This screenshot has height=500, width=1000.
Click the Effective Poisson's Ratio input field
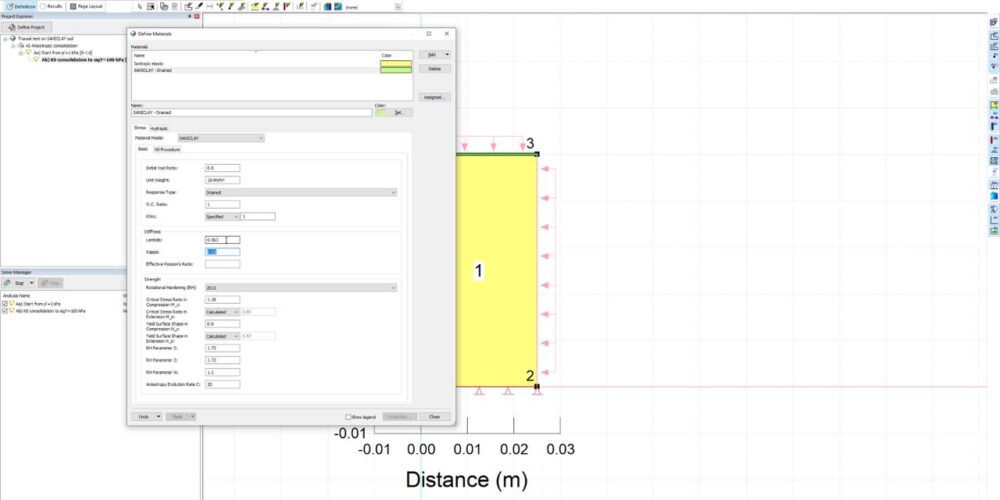[222, 264]
